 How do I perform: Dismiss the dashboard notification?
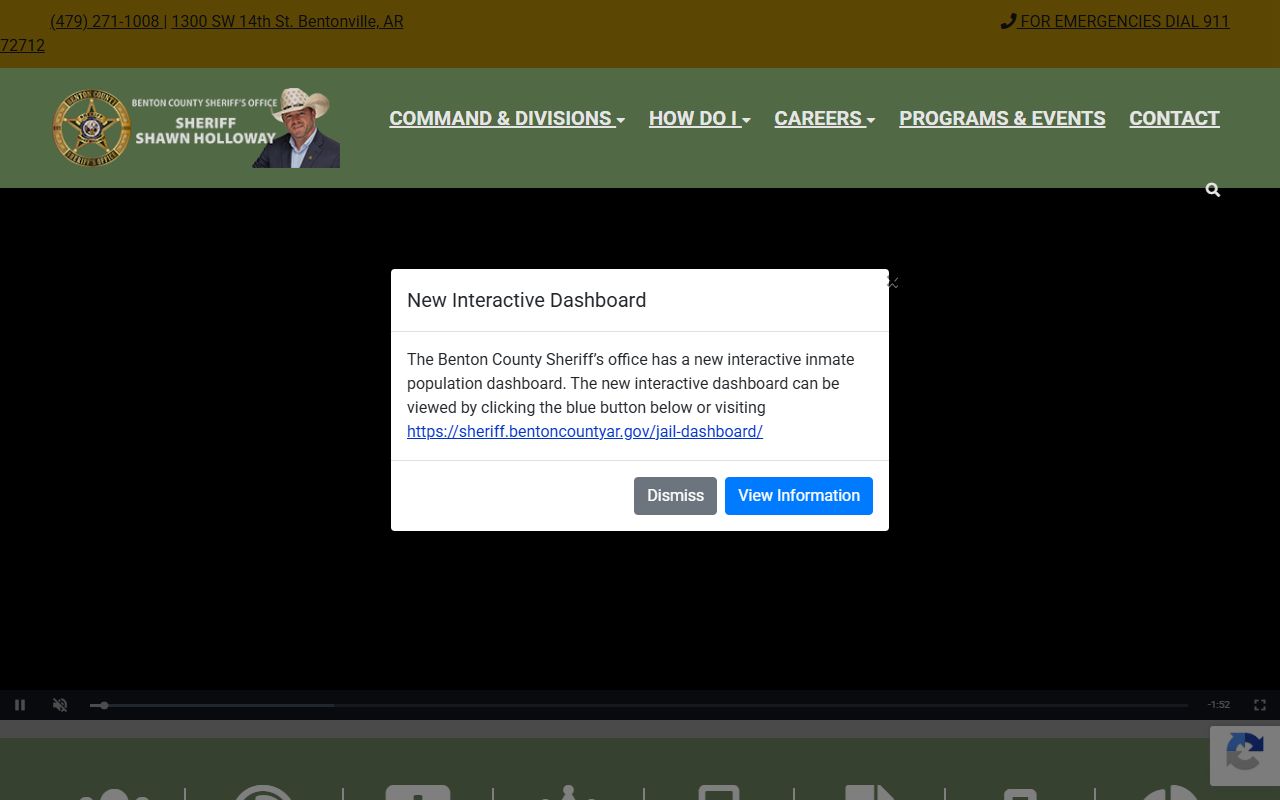pyautogui.click(x=675, y=496)
